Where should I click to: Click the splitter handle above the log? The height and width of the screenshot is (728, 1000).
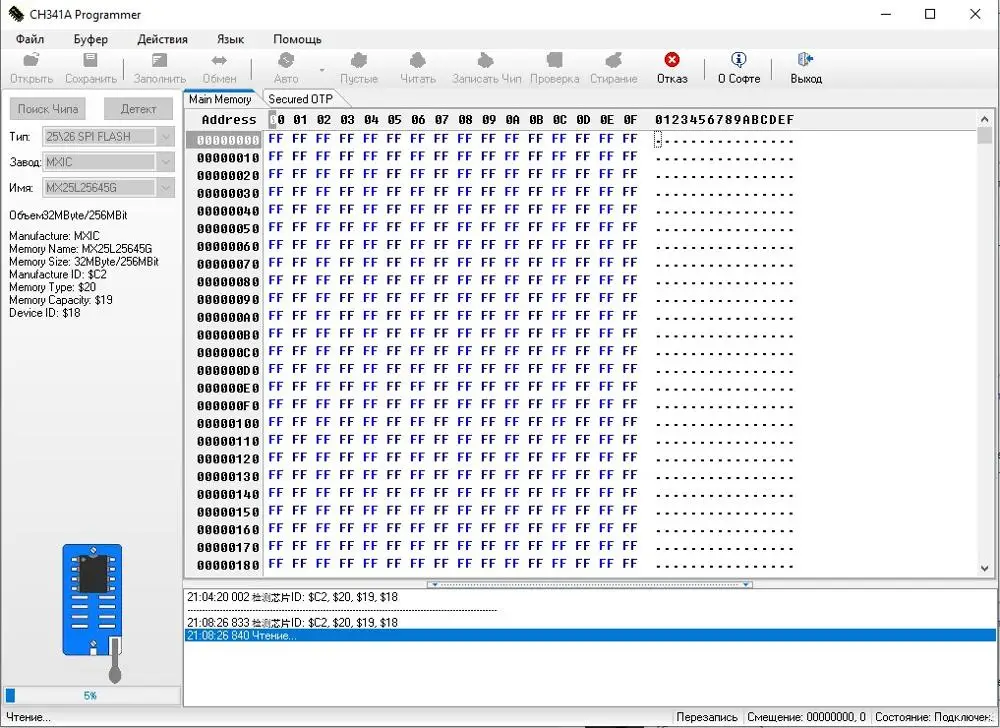coord(589,584)
